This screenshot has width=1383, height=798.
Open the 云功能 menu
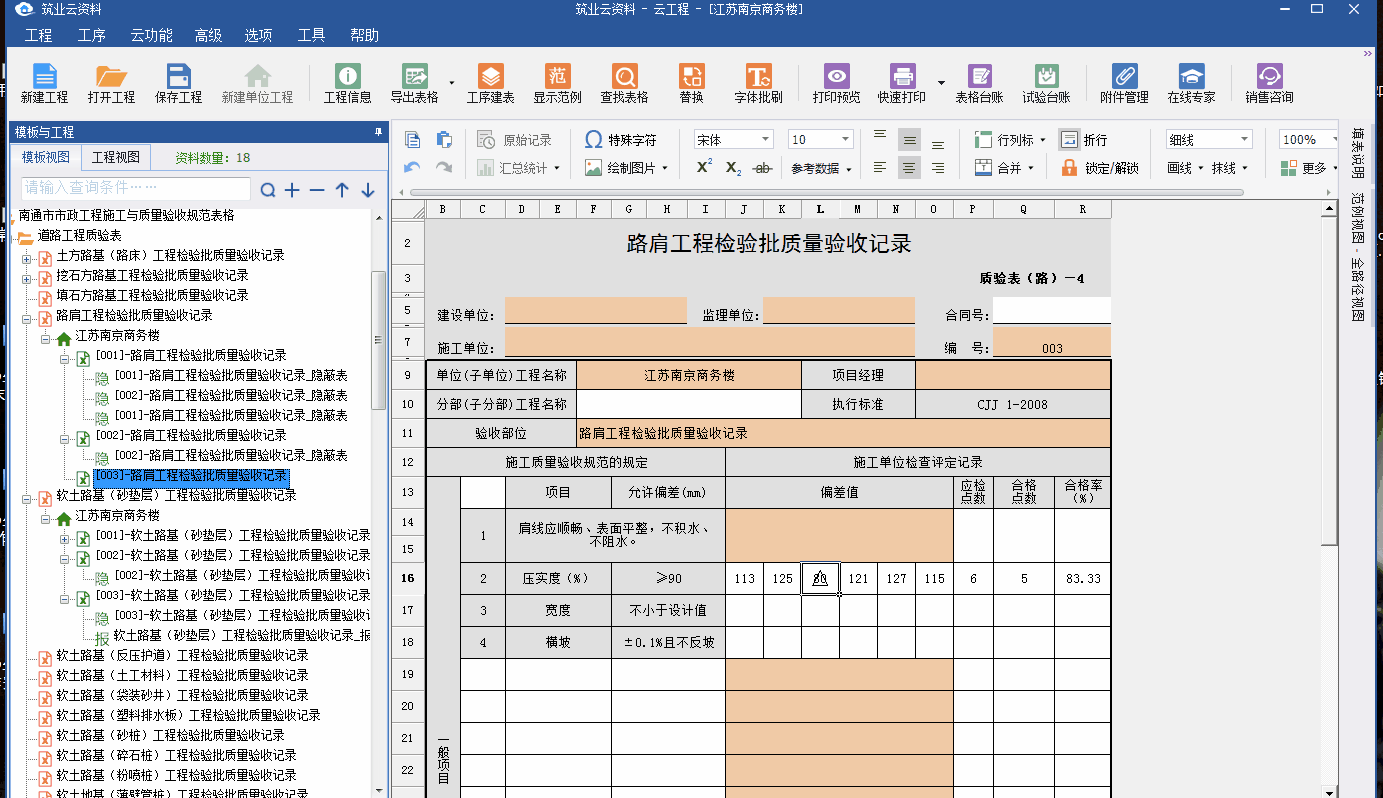pos(151,35)
